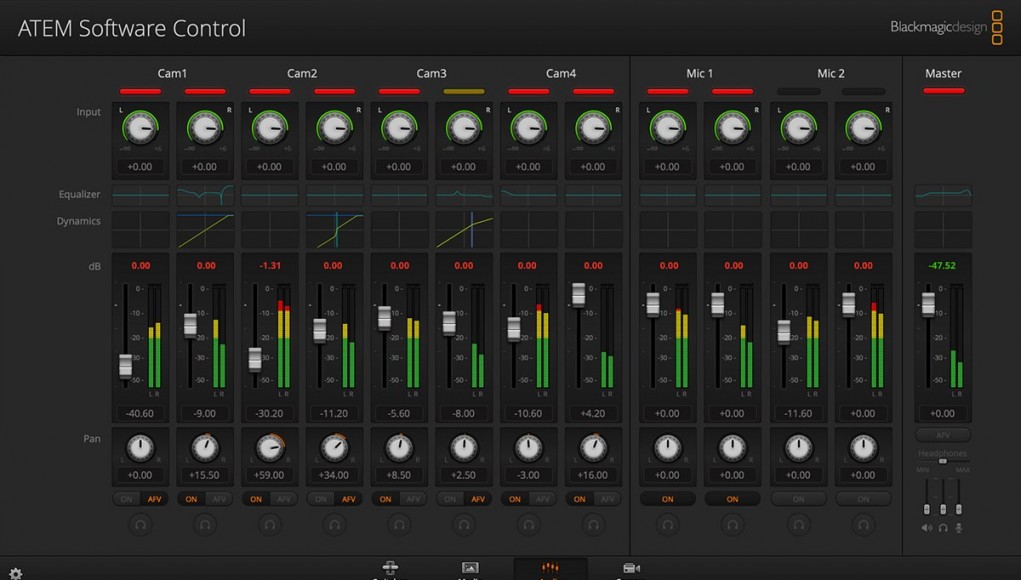Click the headphone solo icon for Mic 2 right

point(863,524)
